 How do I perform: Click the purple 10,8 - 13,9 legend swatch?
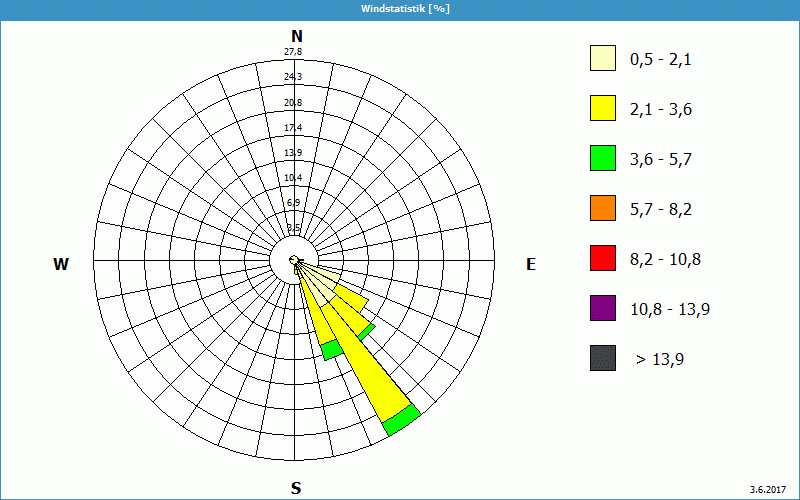602,308
